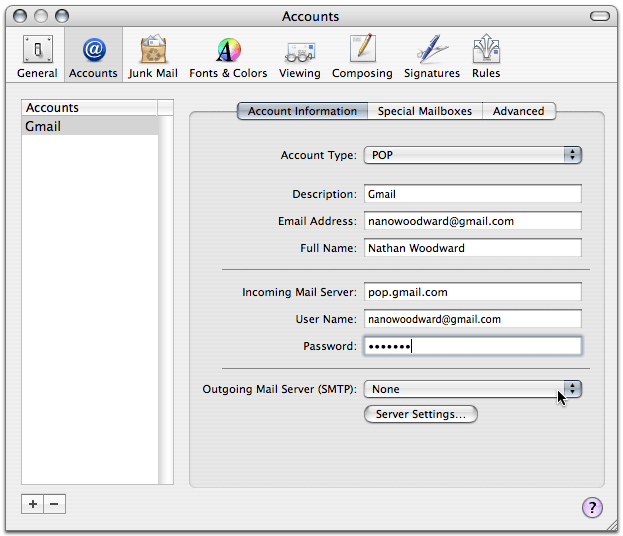
Task: Select the Account Information tab
Action: (x=302, y=111)
